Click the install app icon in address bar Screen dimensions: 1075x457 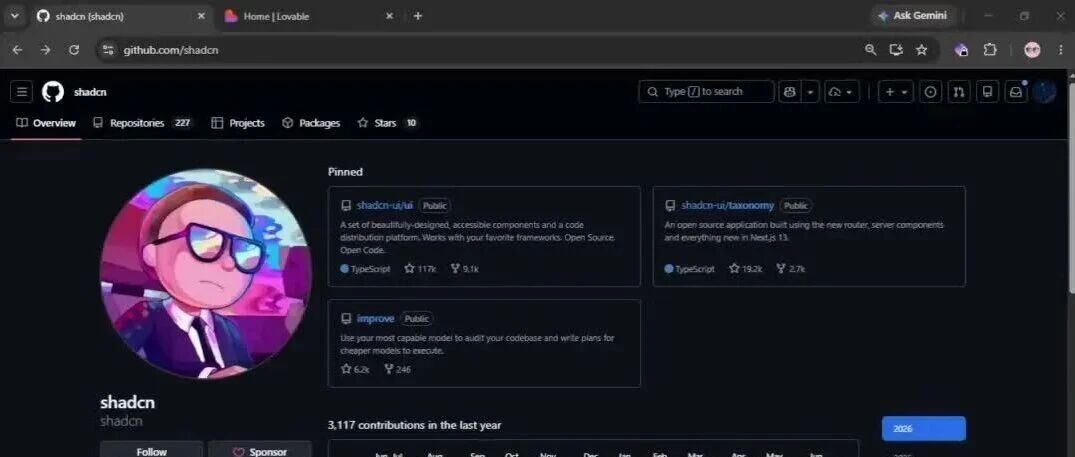[x=895, y=50]
